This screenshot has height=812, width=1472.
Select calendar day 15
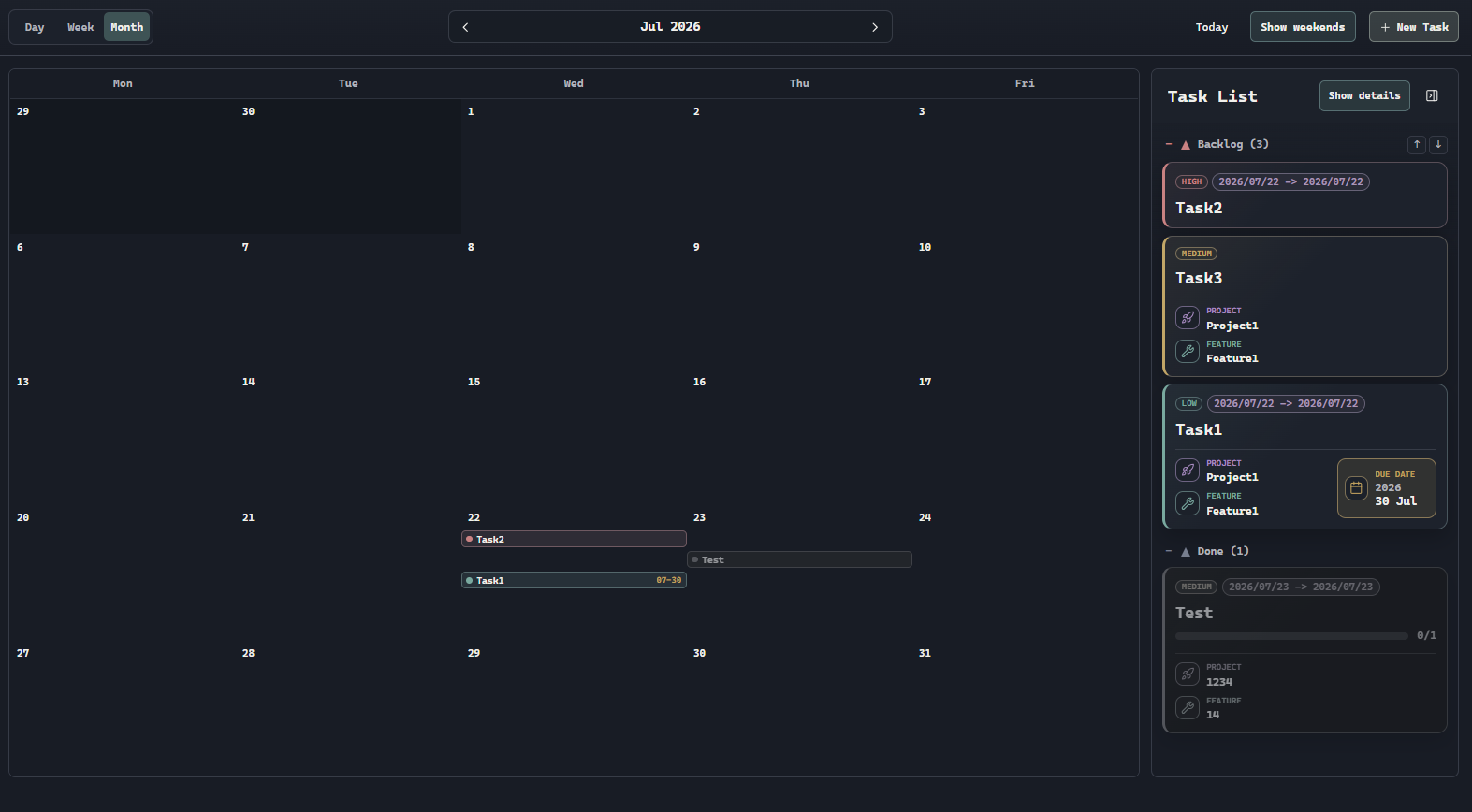tap(474, 382)
